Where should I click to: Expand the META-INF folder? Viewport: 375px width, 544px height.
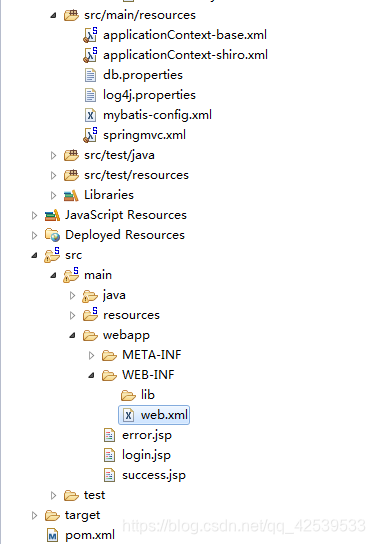(91, 355)
